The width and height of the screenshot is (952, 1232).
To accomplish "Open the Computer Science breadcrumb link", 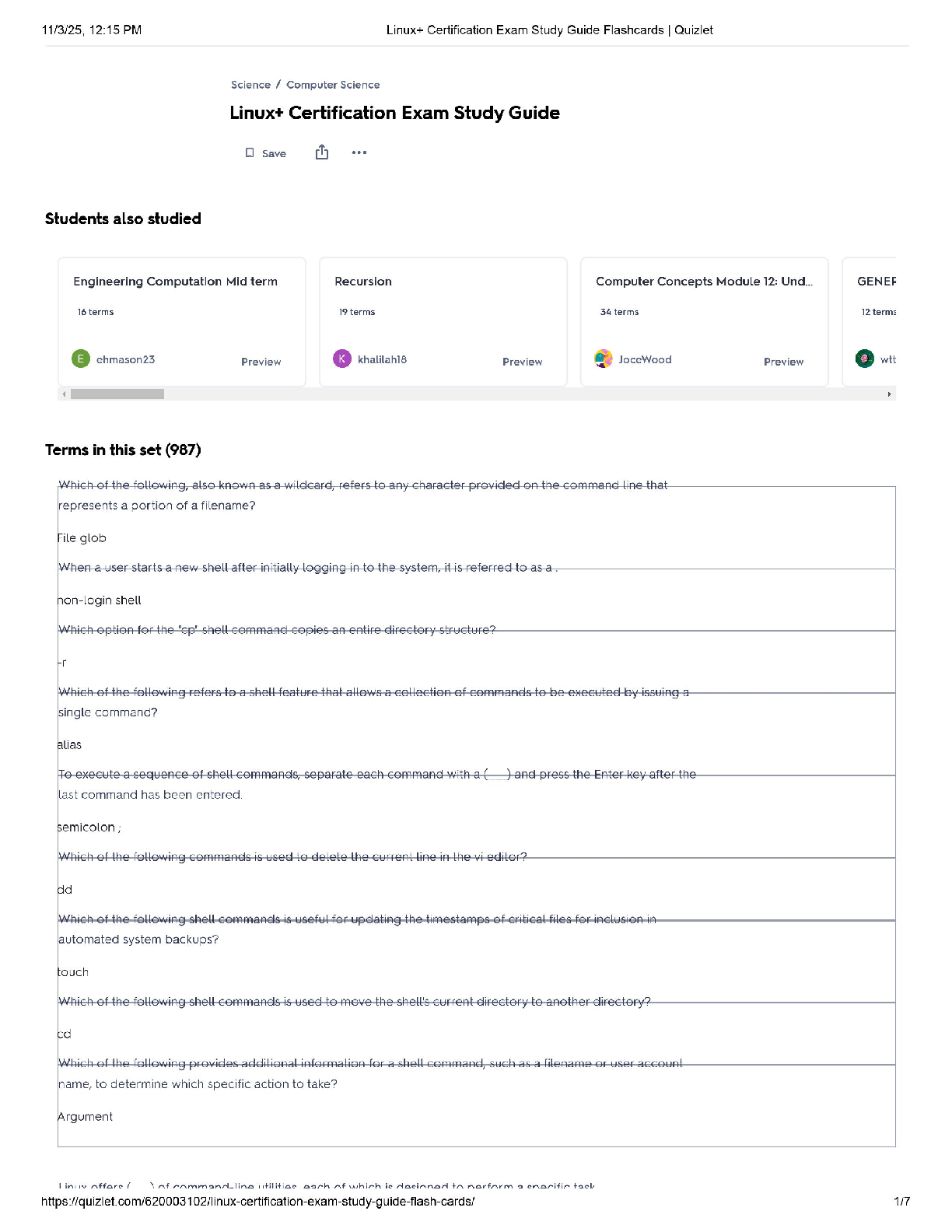I will pyautogui.click(x=333, y=85).
